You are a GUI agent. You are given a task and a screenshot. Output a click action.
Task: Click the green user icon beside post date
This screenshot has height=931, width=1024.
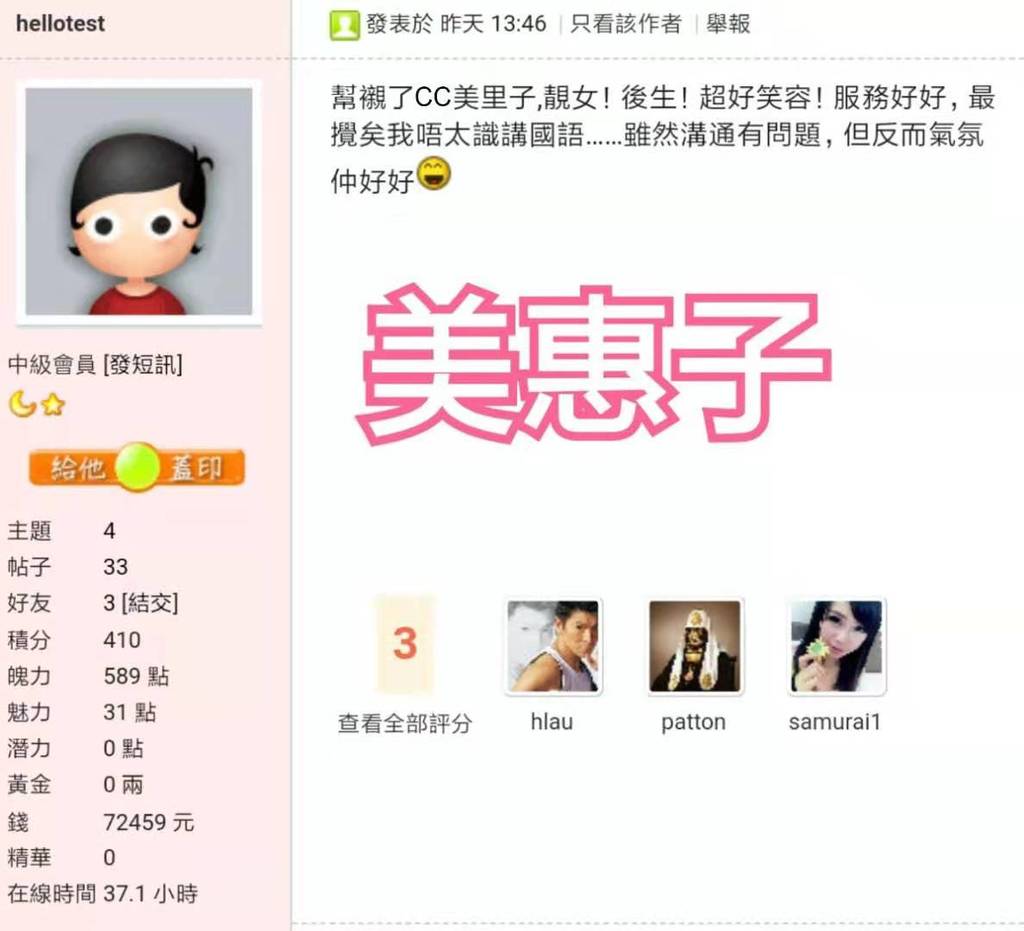pyautogui.click(x=344, y=25)
